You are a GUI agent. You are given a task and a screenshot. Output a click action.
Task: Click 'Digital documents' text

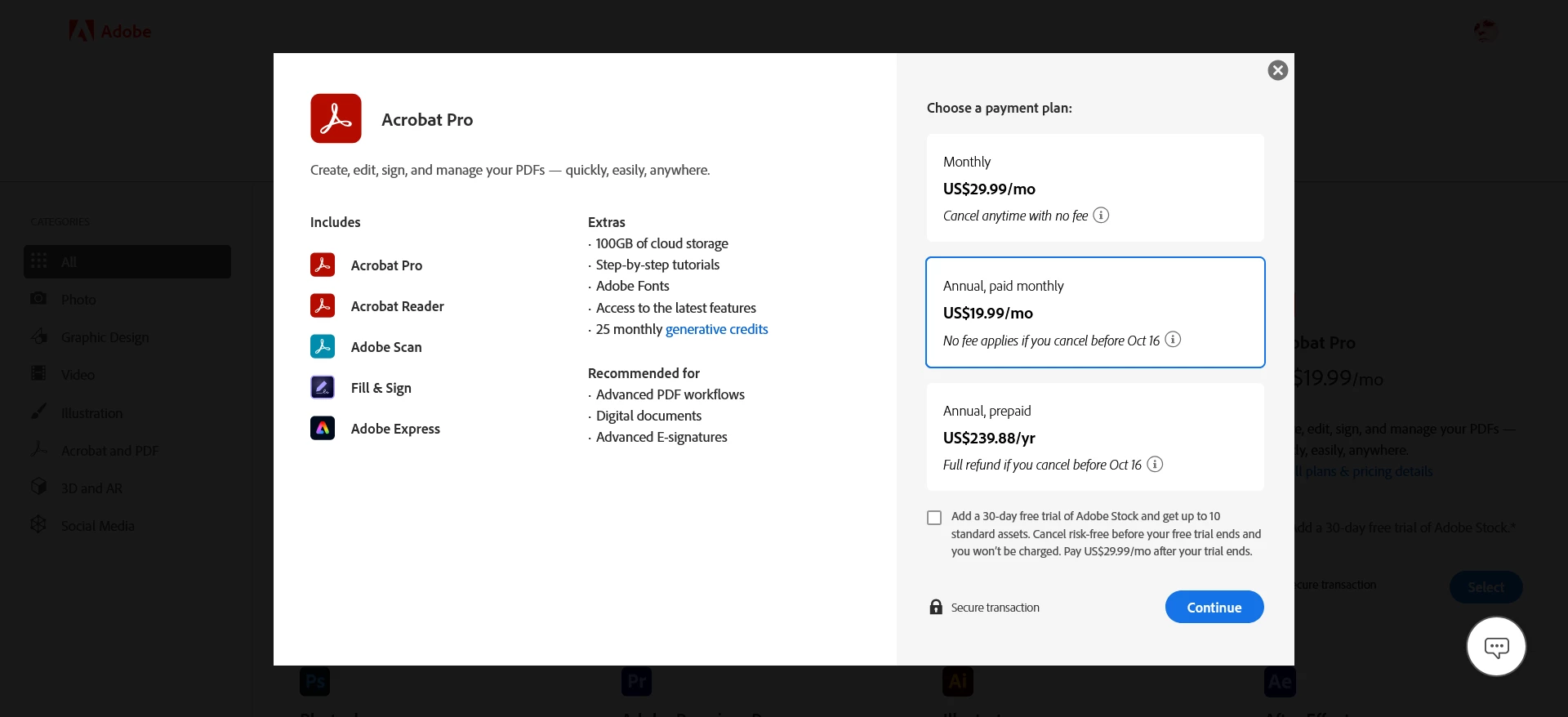pyautogui.click(x=649, y=416)
